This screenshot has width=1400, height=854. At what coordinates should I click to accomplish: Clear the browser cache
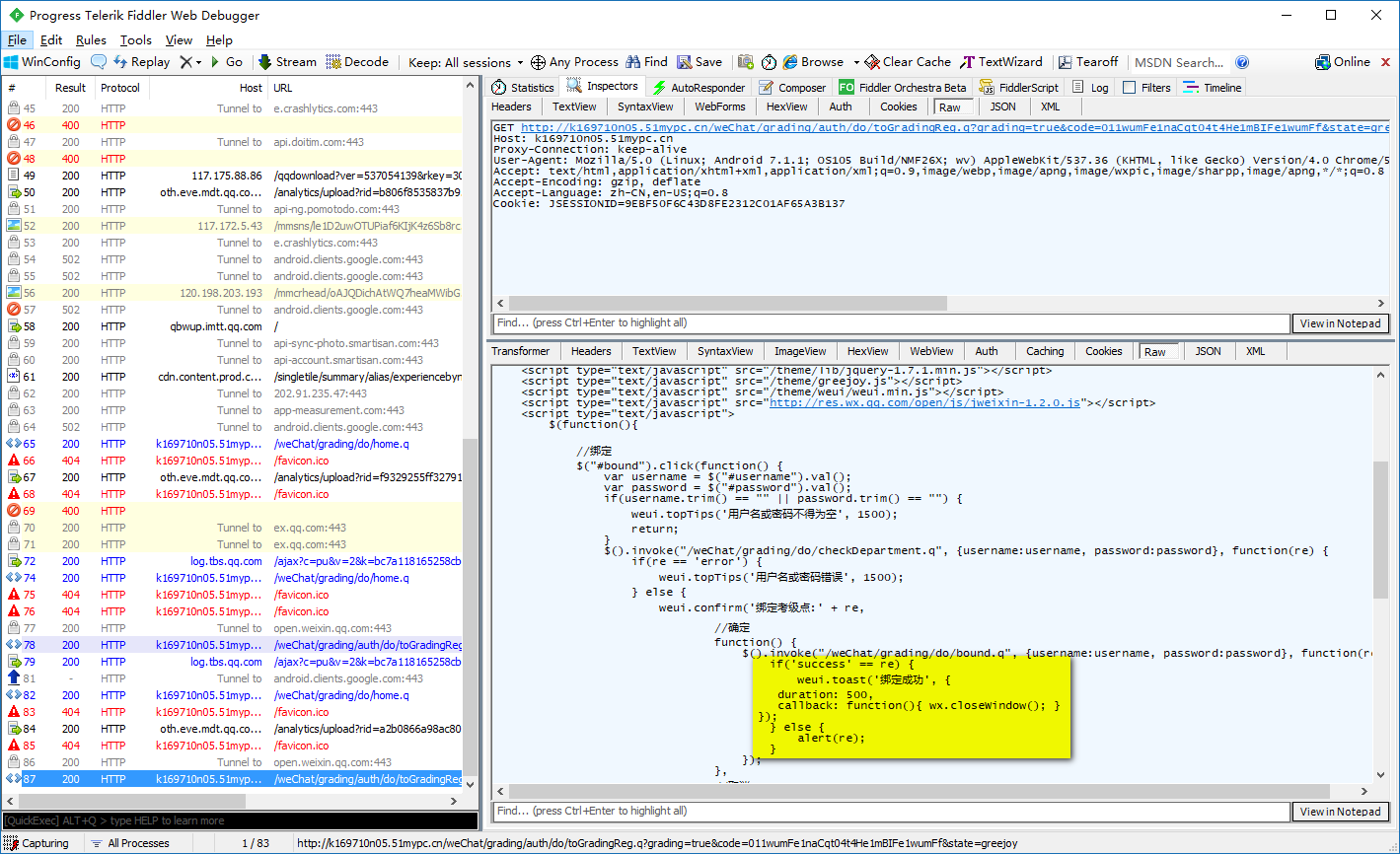point(909,62)
